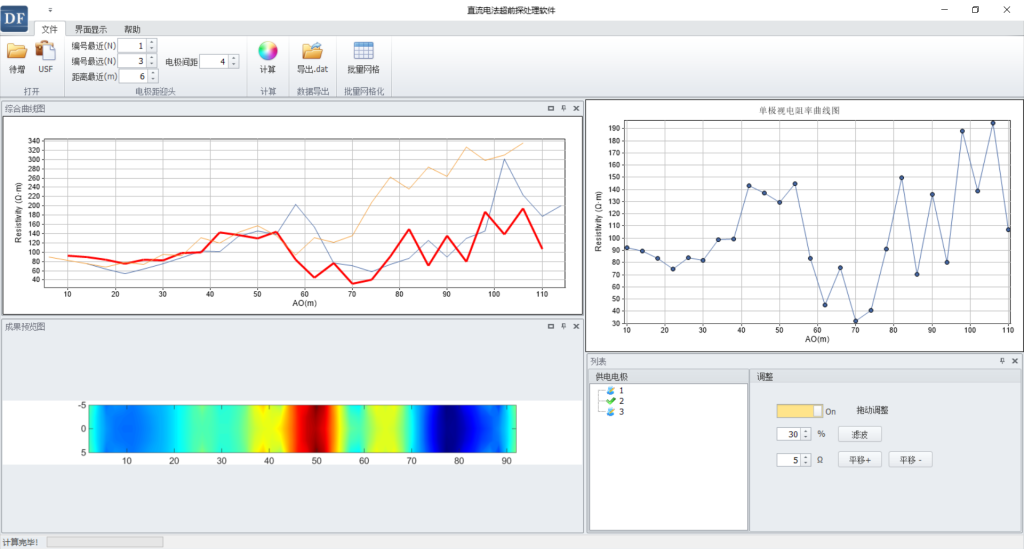Decrease the 电极间距 value with down arrow

234,65
